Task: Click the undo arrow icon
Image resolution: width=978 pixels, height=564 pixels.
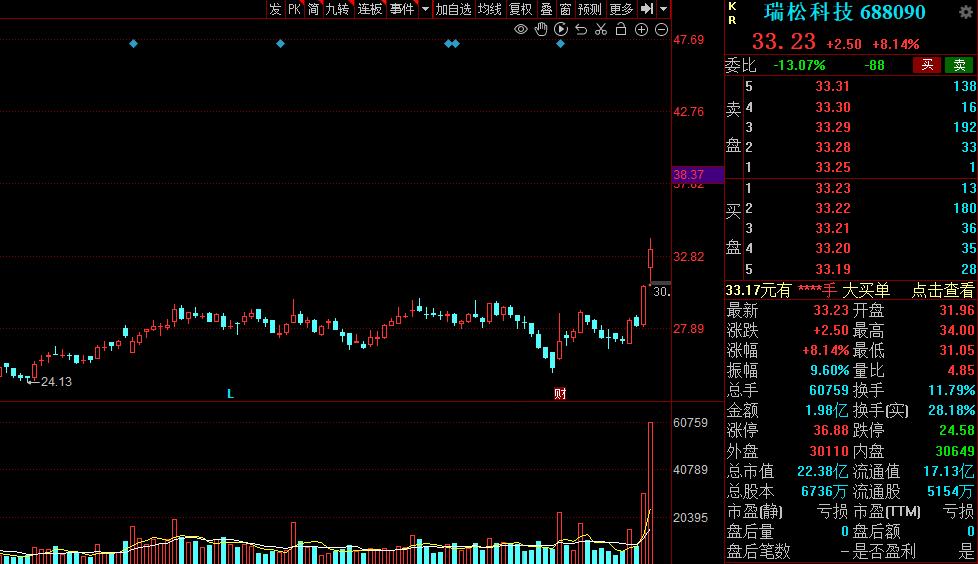Action: pos(581,29)
